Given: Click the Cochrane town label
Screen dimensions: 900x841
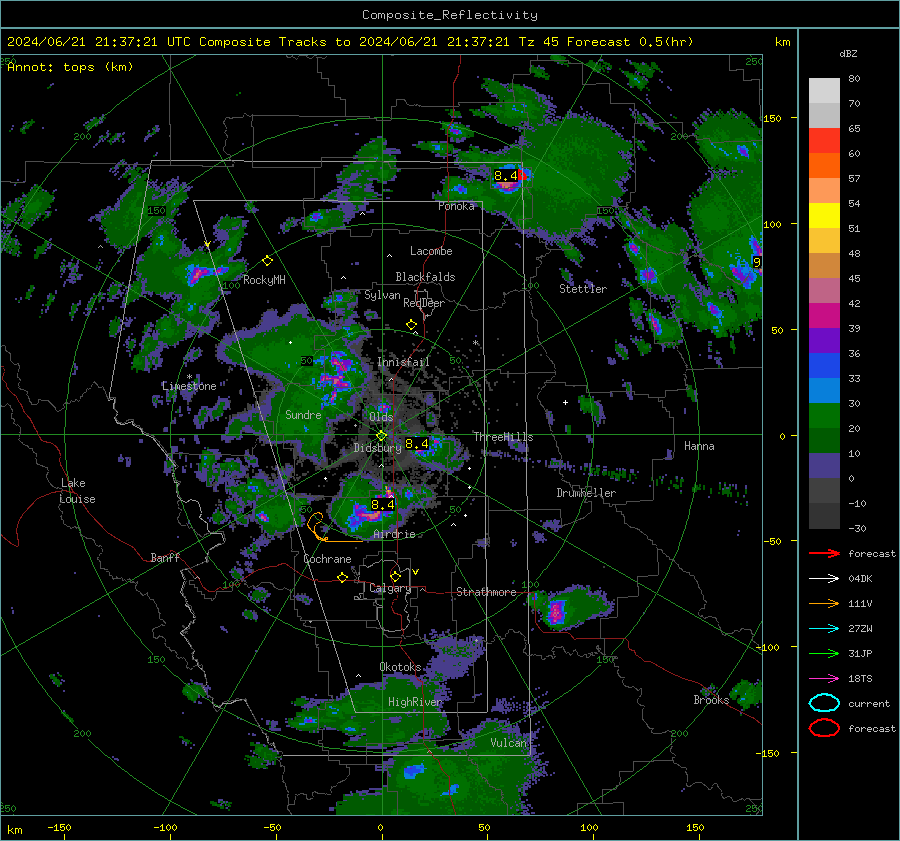Looking at the screenshot, I should pos(327,559).
